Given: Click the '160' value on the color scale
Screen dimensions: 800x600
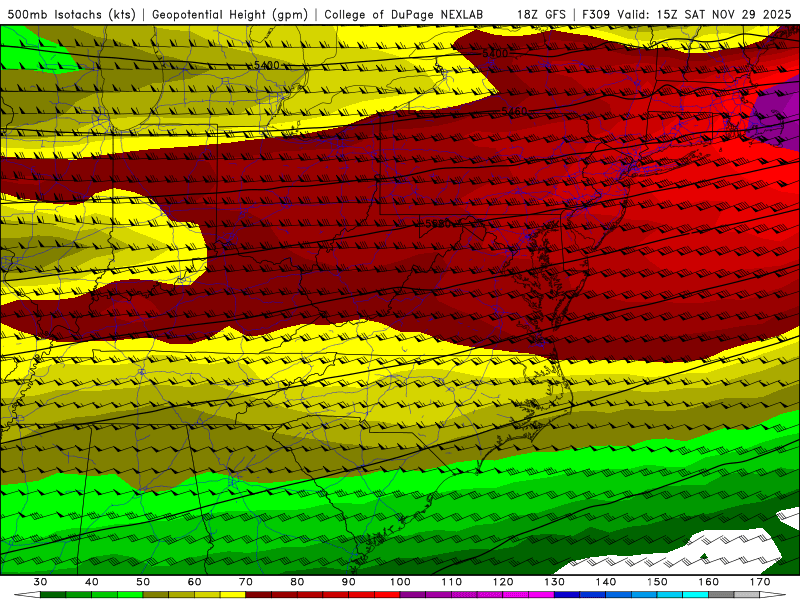Looking at the screenshot, I should click(709, 582).
